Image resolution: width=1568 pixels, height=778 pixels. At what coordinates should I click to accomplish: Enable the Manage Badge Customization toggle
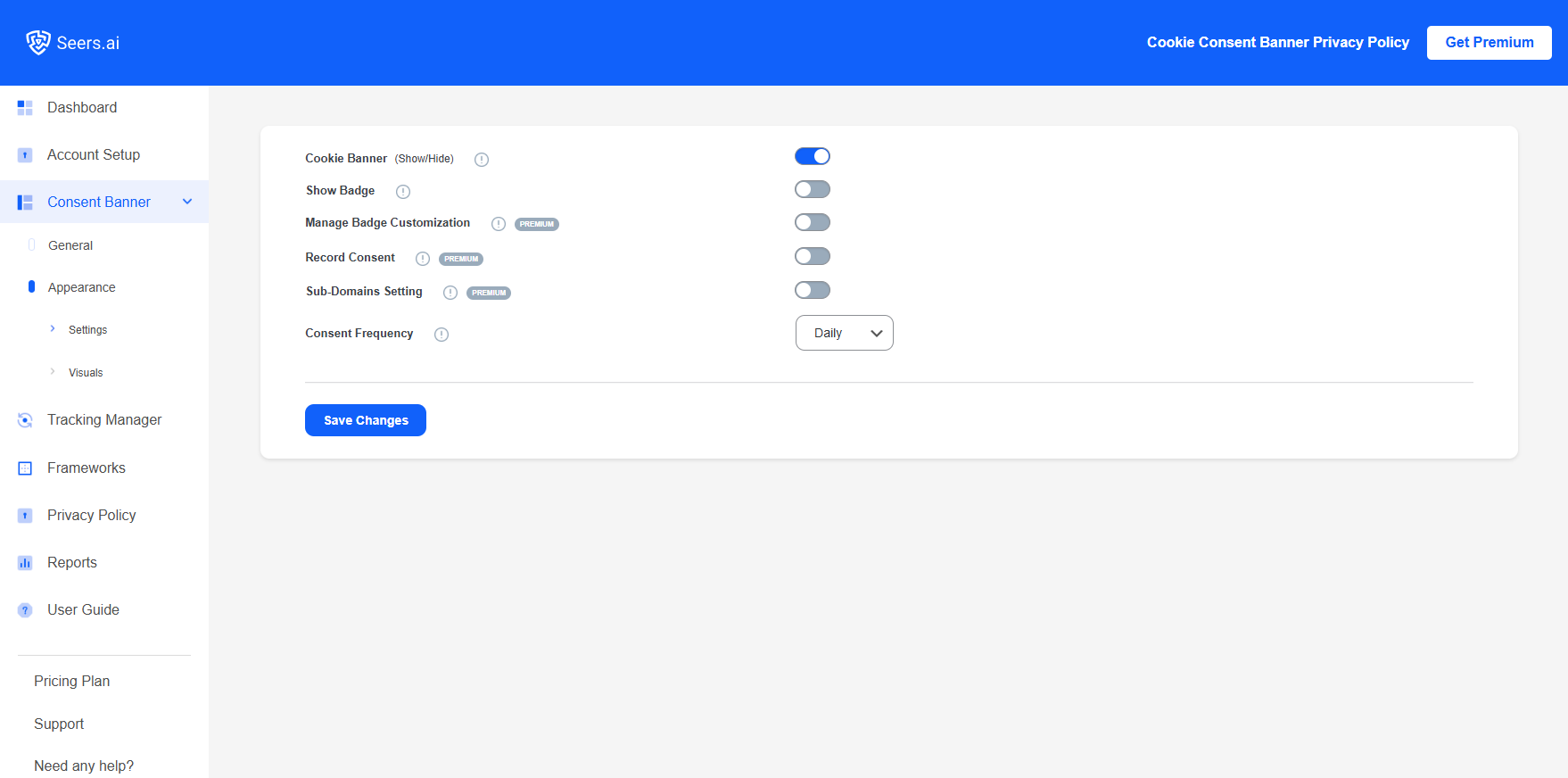coord(813,222)
